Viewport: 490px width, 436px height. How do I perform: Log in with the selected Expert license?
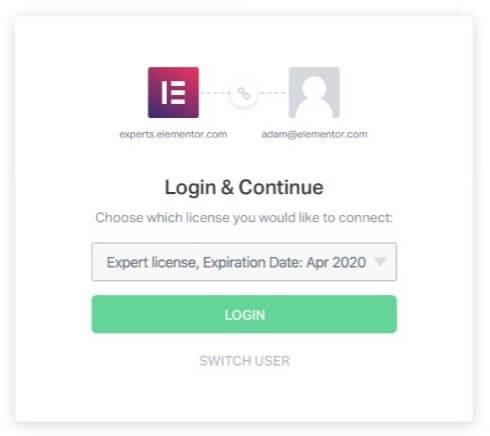coord(244,314)
